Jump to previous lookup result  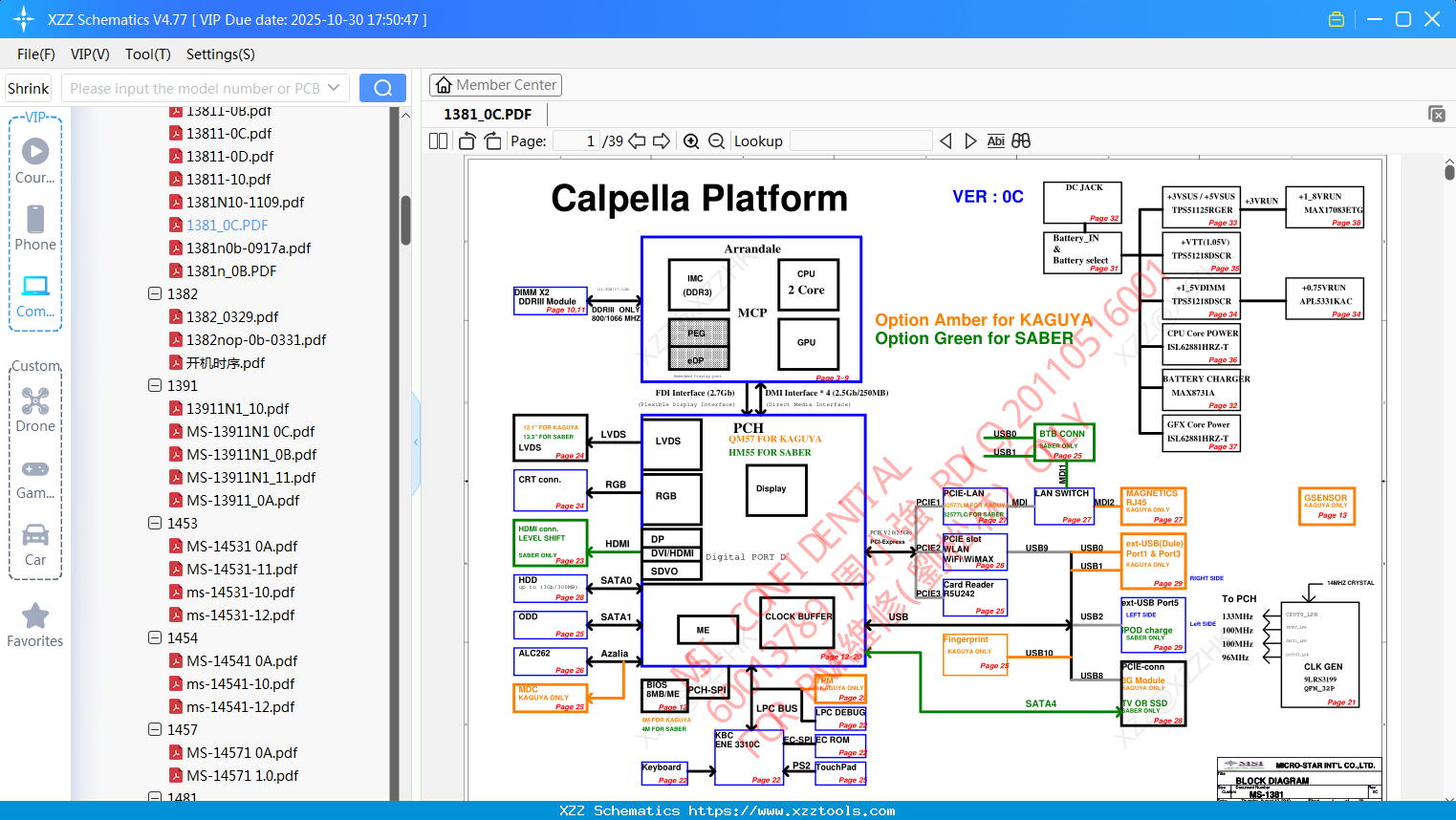click(945, 141)
